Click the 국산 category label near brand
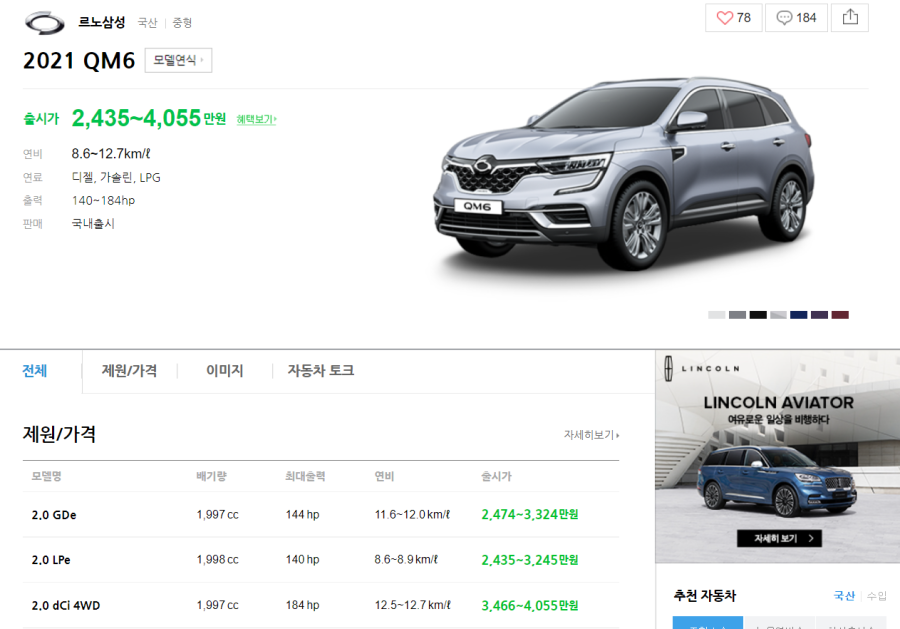Screen dimensions: 900x629 coord(148,23)
